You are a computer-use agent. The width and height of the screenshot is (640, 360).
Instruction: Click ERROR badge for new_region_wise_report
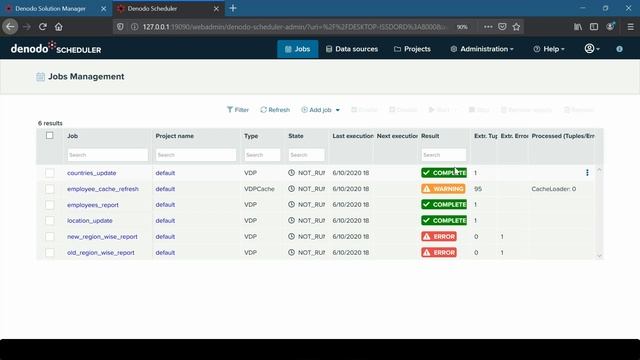click(439, 236)
